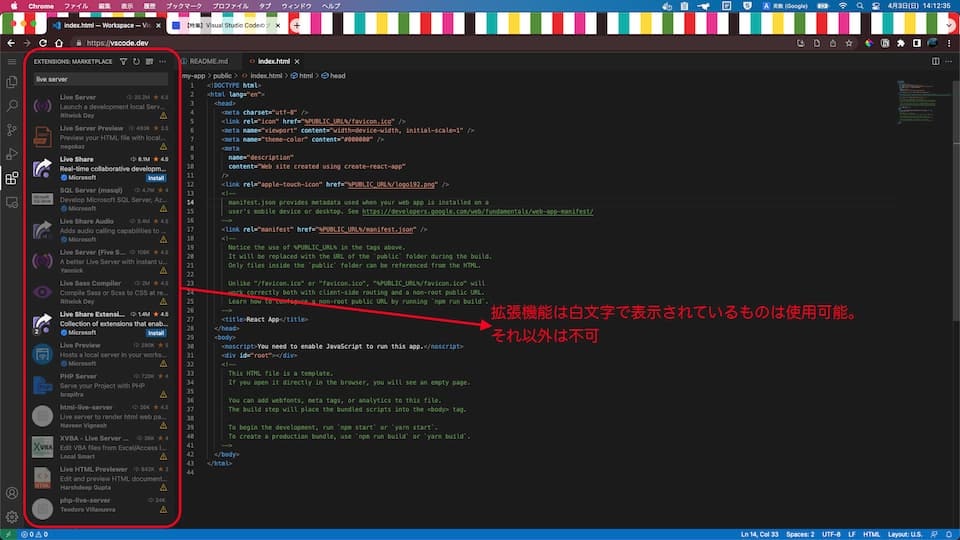
Task: Open the ヘルプ menu
Action: (331, 6)
